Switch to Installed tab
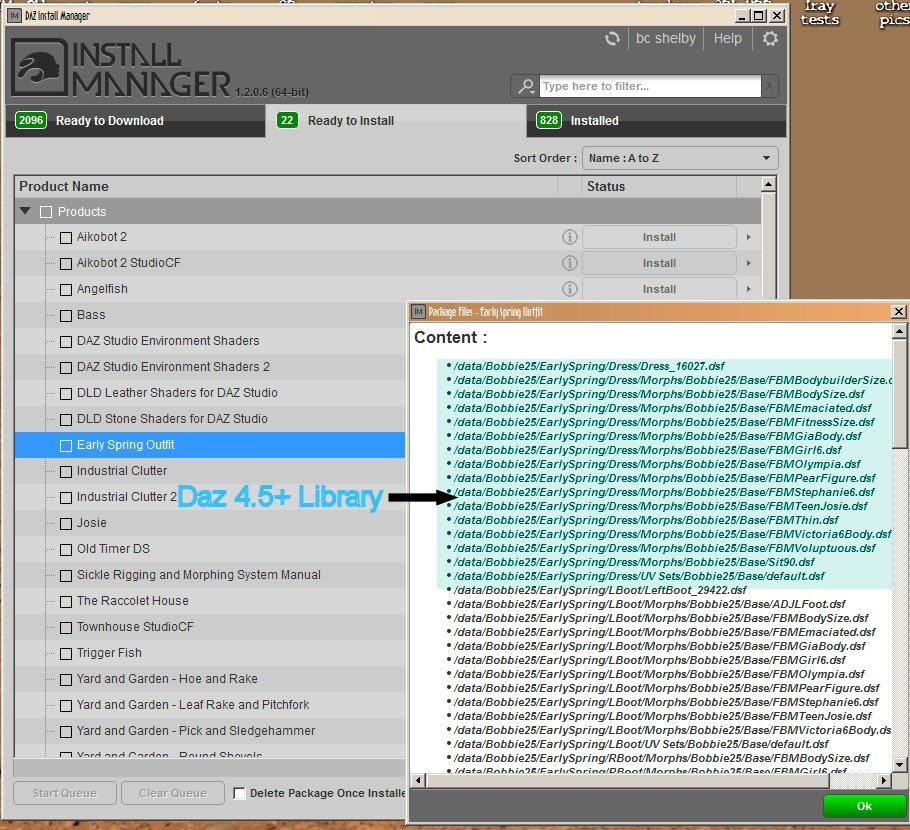Screen dimensions: 910x830 [x=656, y=121]
